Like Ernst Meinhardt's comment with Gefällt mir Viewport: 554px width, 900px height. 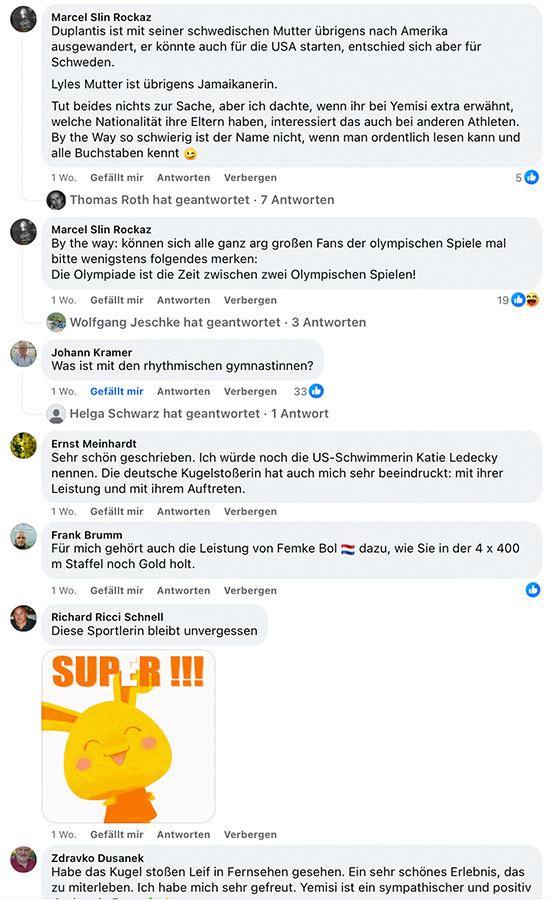tap(117, 511)
